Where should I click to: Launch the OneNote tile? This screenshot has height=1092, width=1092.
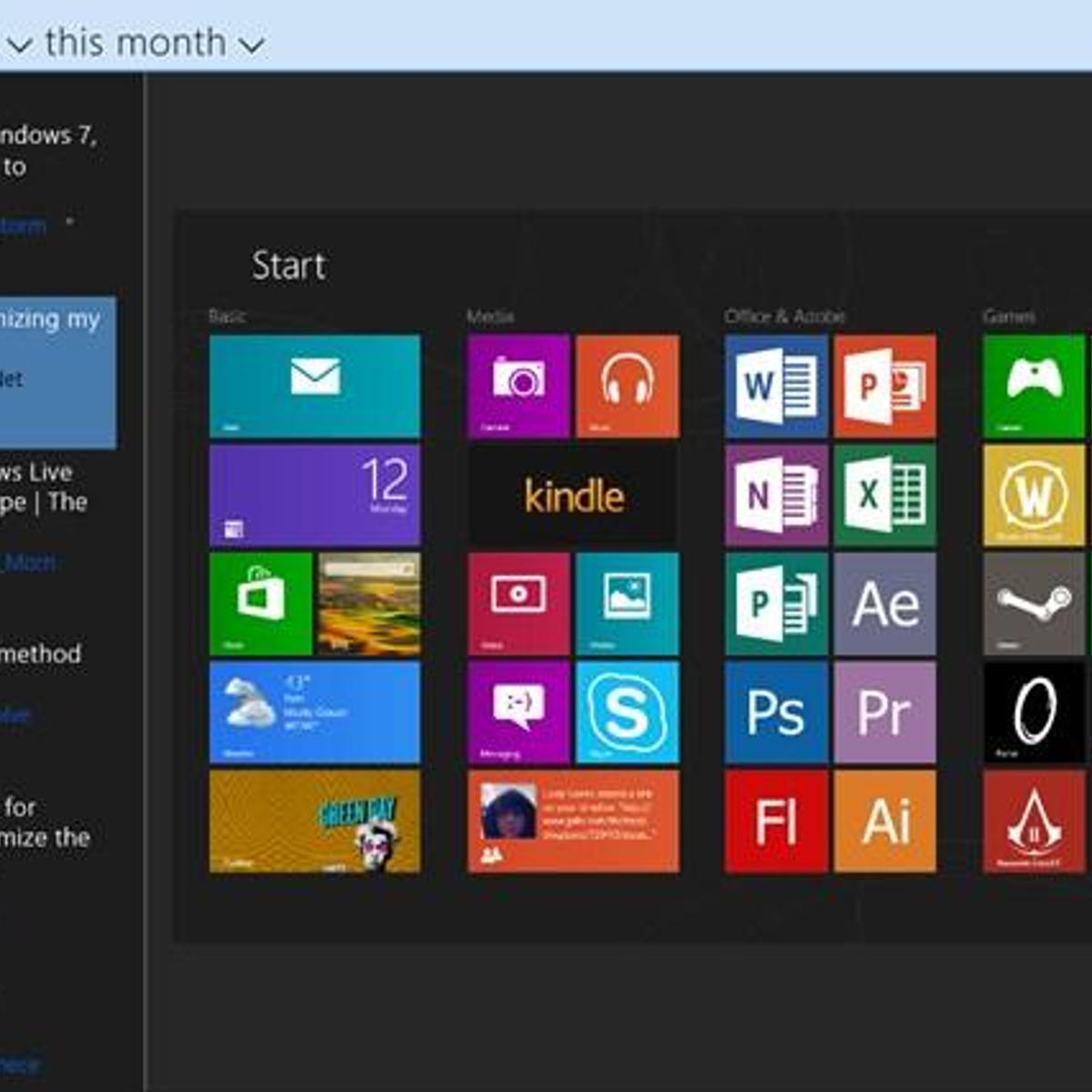(776, 495)
